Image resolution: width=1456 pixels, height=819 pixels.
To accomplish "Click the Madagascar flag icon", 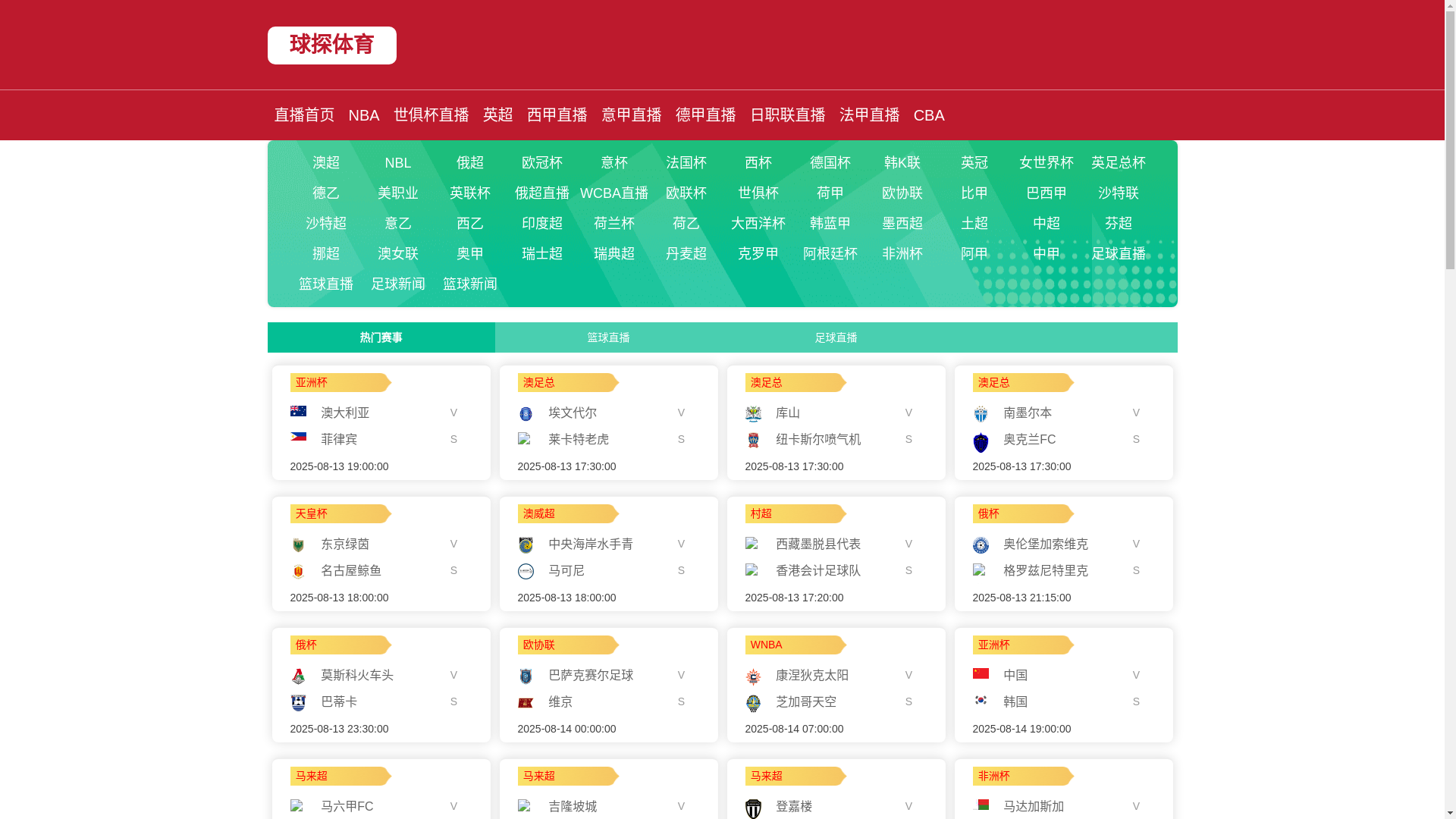I will 981,805.
